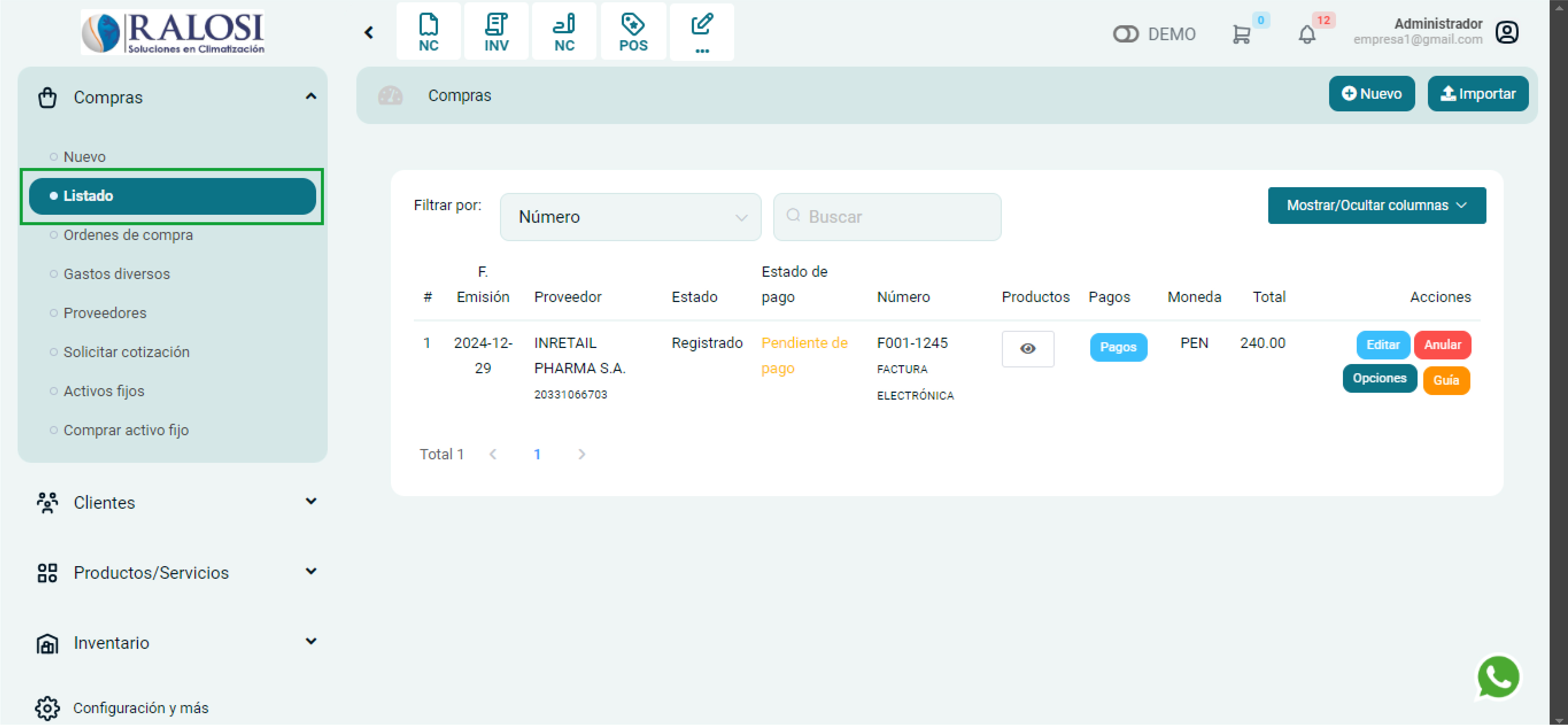
Task: Open Mostrar/Ocultar columnas dropdown
Action: 1376,206
